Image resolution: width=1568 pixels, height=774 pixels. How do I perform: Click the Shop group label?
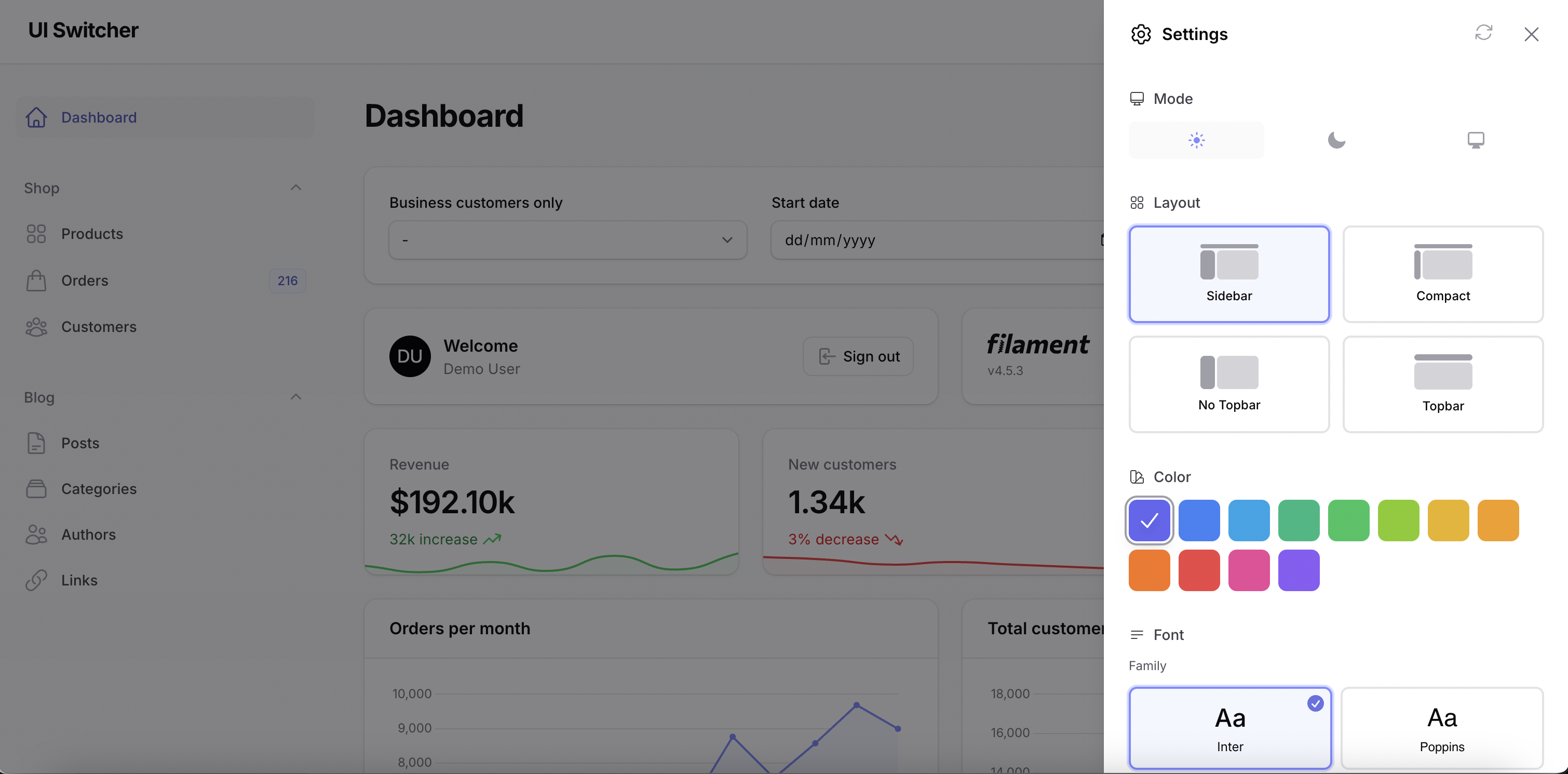[x=42, y=188]
